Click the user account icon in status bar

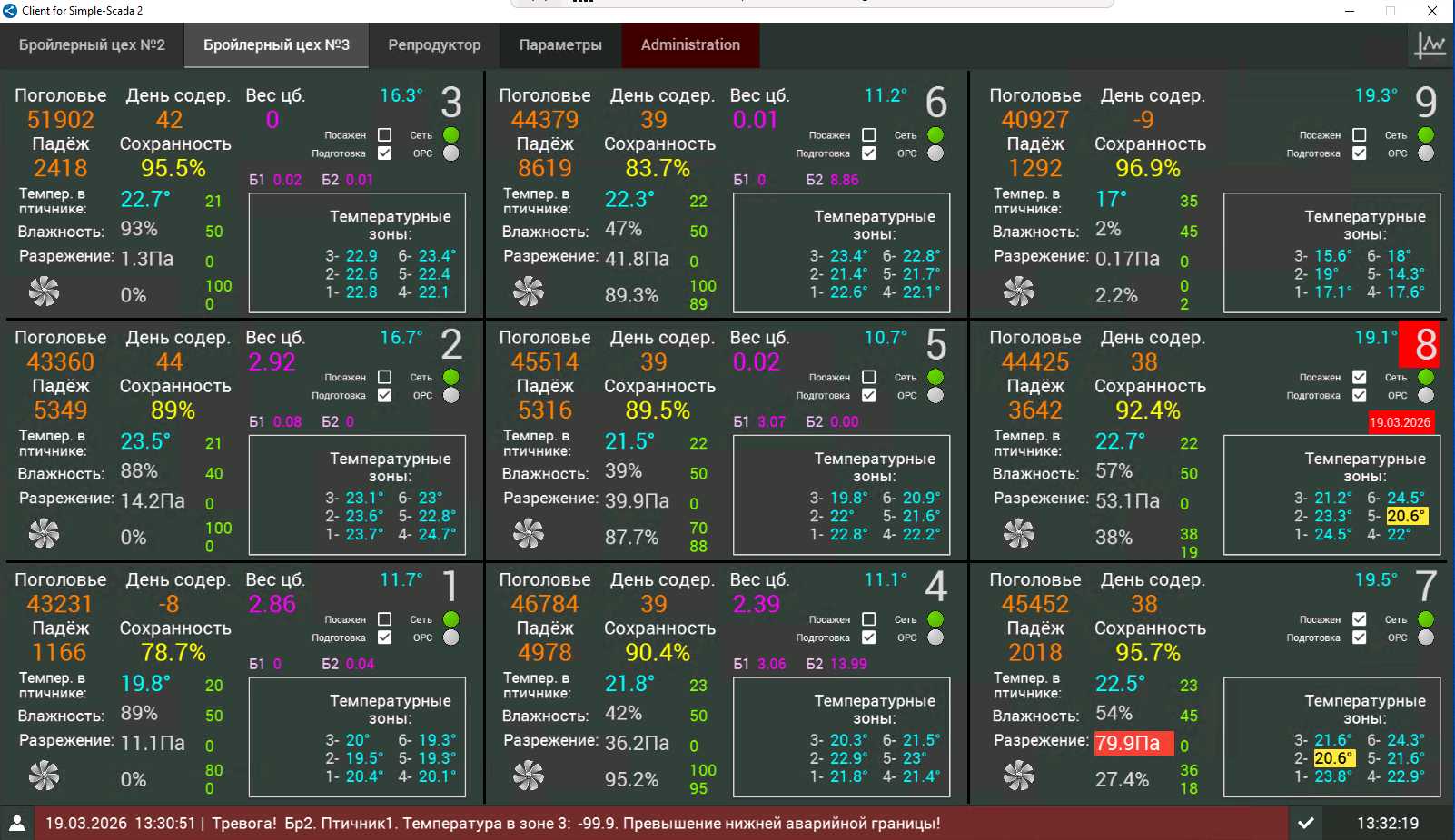coord(17,823)
